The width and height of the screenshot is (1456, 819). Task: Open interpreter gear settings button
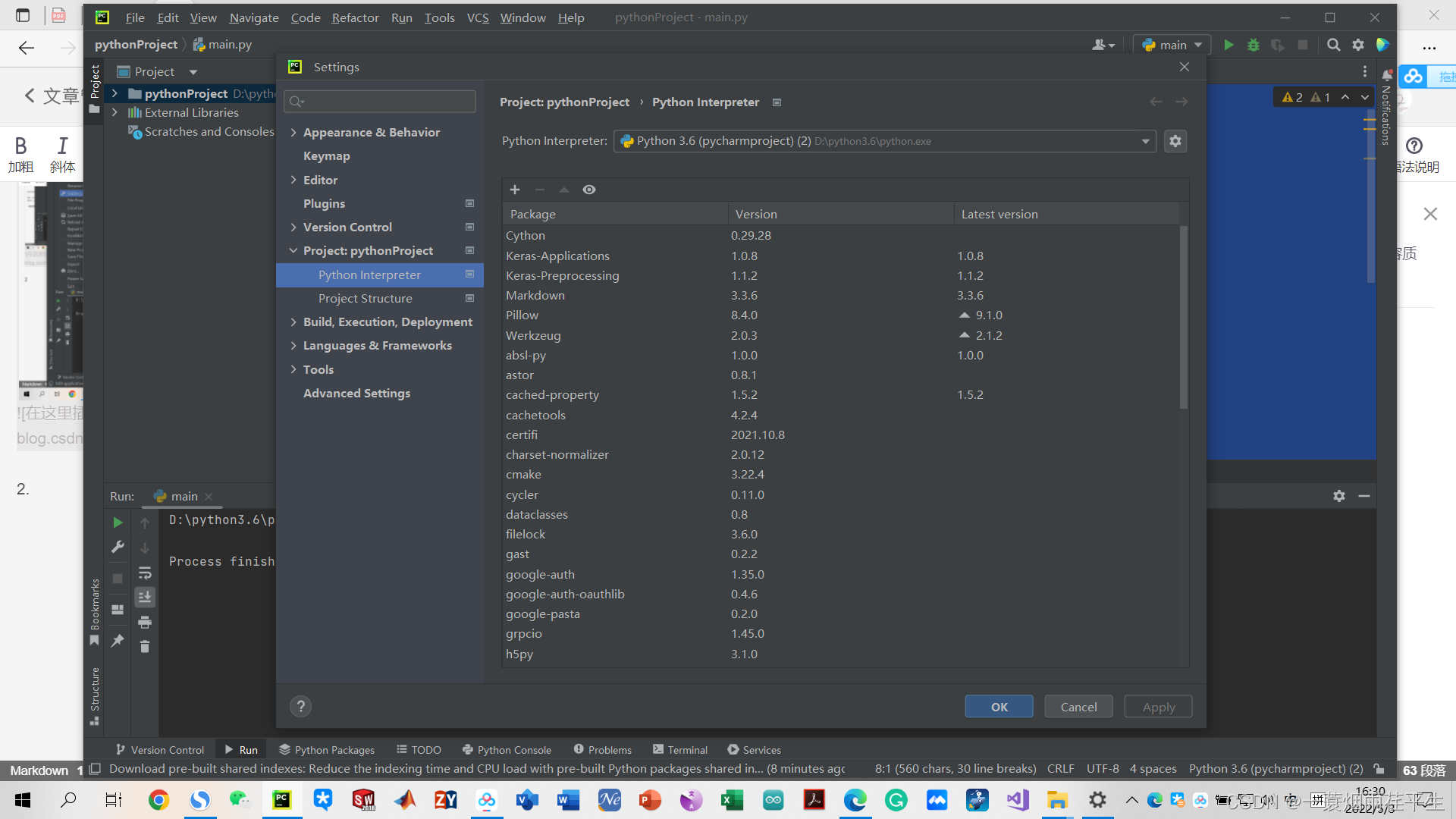(1175, 141)
